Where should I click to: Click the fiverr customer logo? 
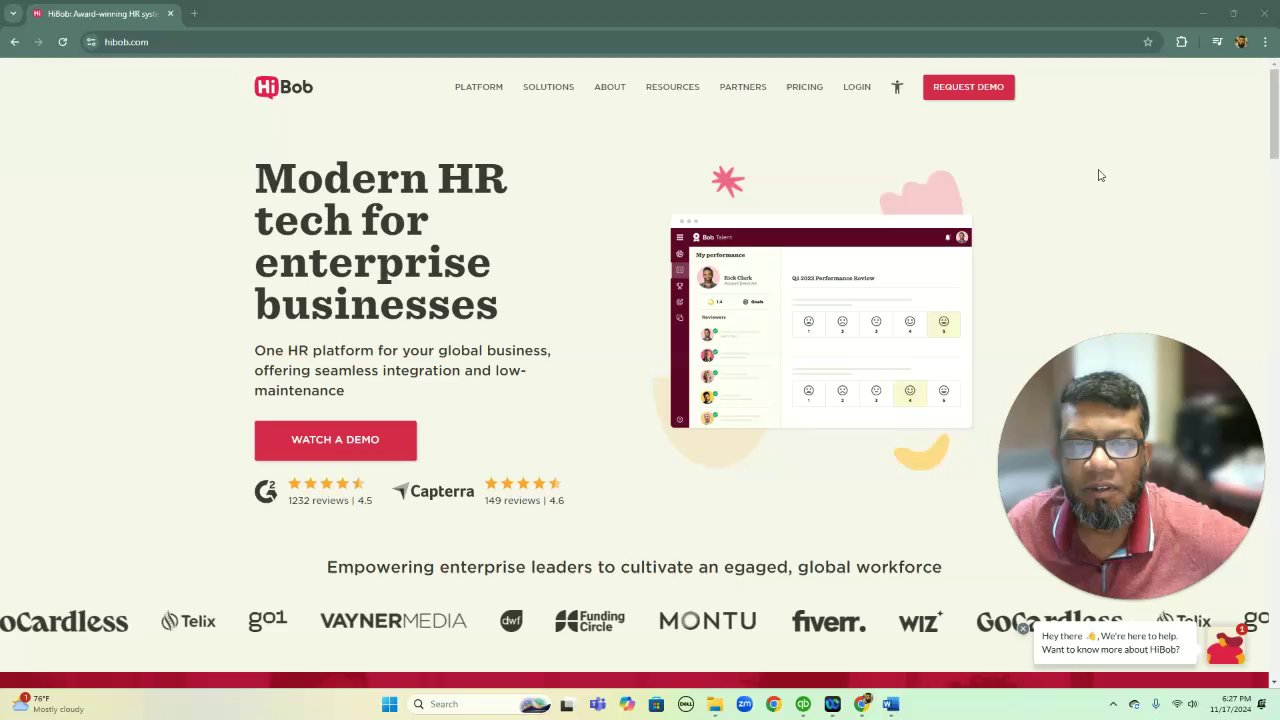click(829, 622)
